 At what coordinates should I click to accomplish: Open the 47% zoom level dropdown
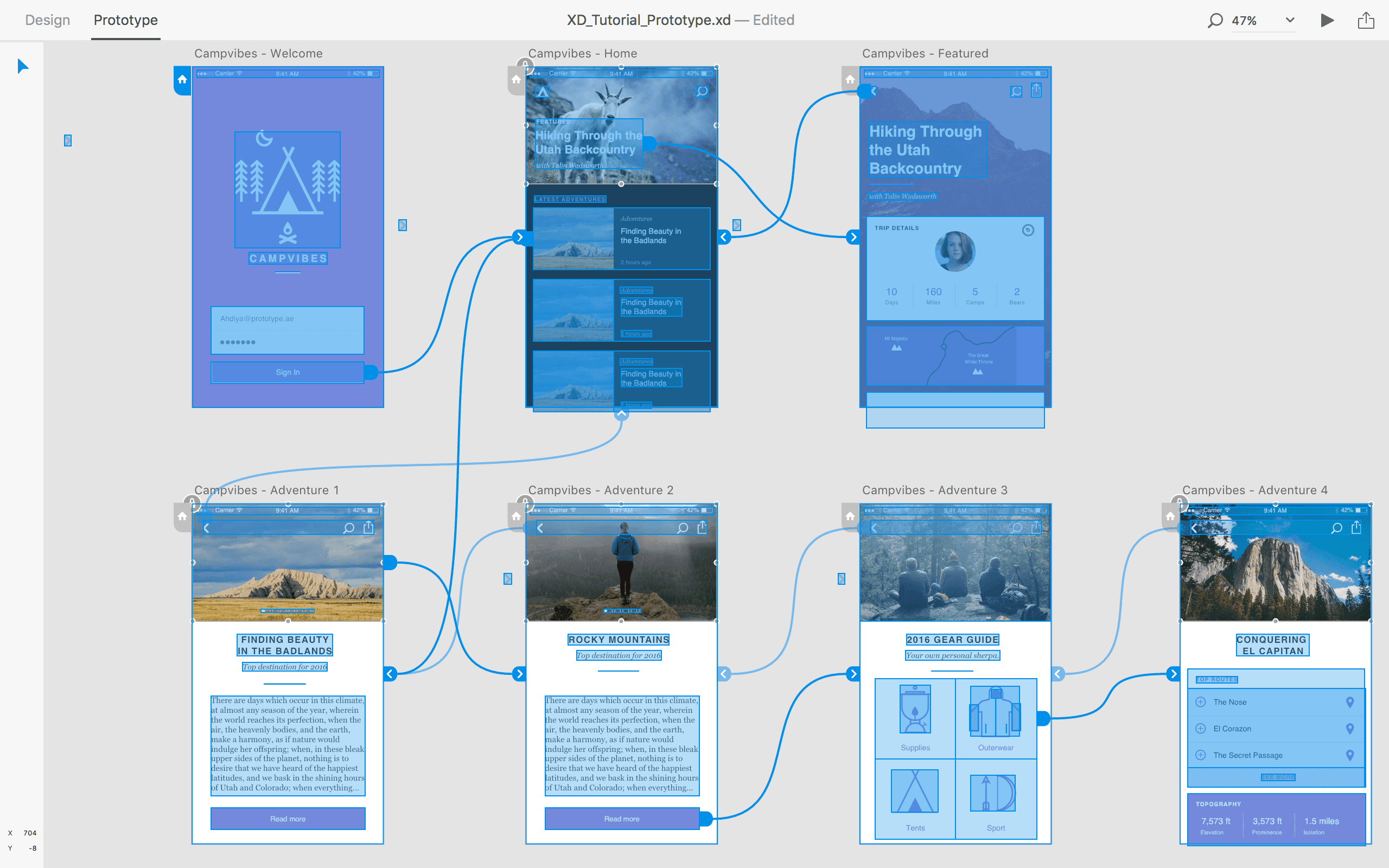(1290, 21)
